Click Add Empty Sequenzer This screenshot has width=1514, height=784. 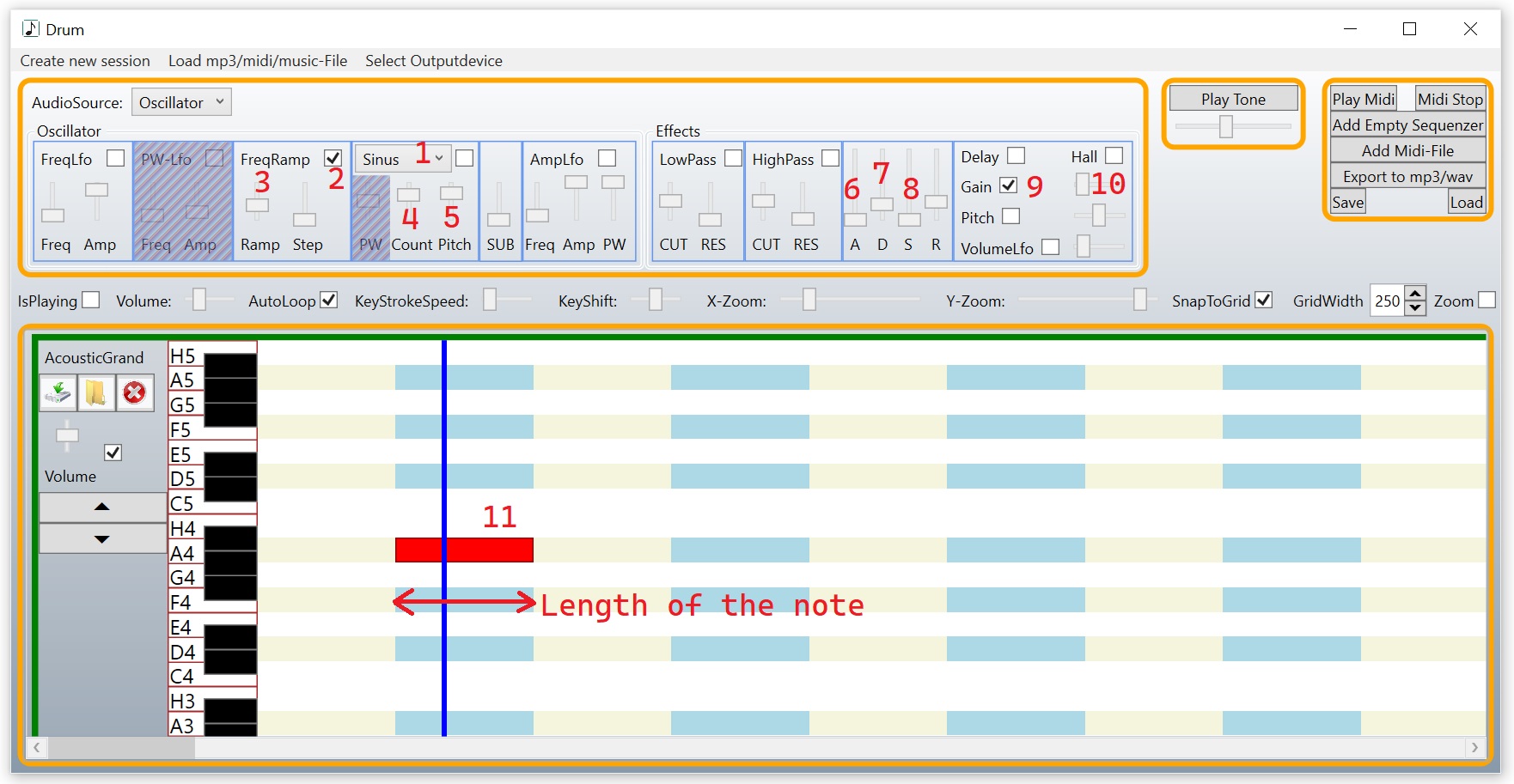coord(1407,125)
